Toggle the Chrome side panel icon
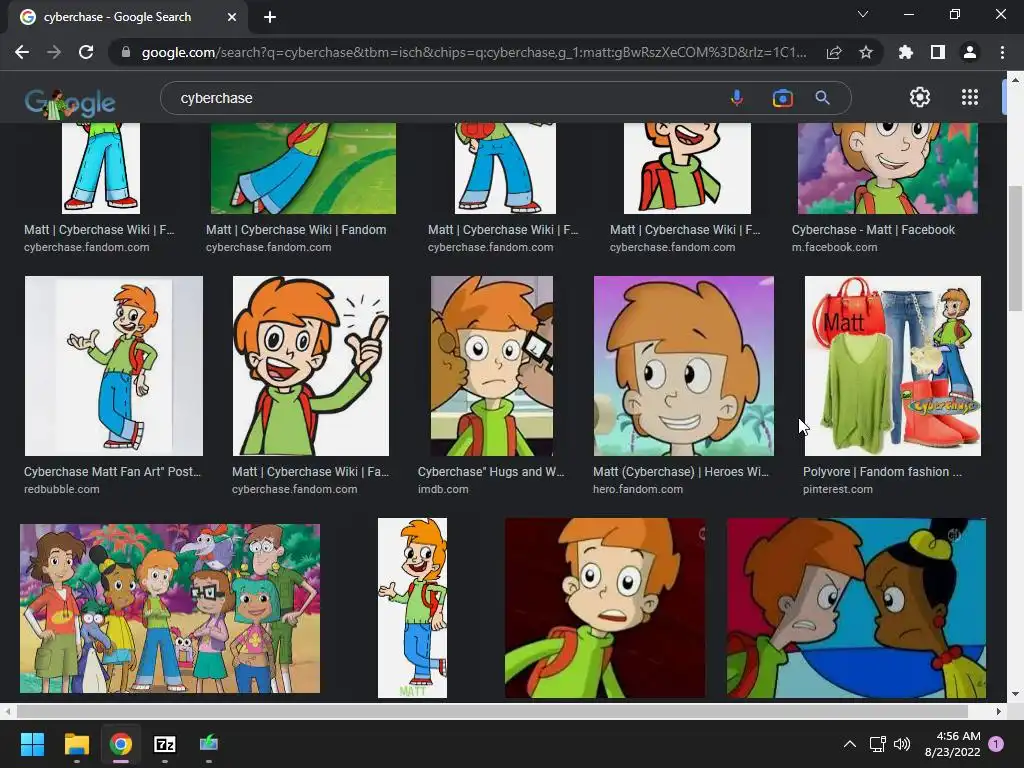1024x768 pixels. pos(938,52)
